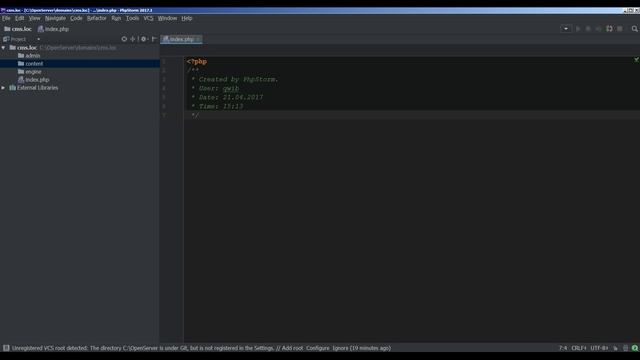Hide the Project tool window

pyautogui.click(x=154, y=39)
